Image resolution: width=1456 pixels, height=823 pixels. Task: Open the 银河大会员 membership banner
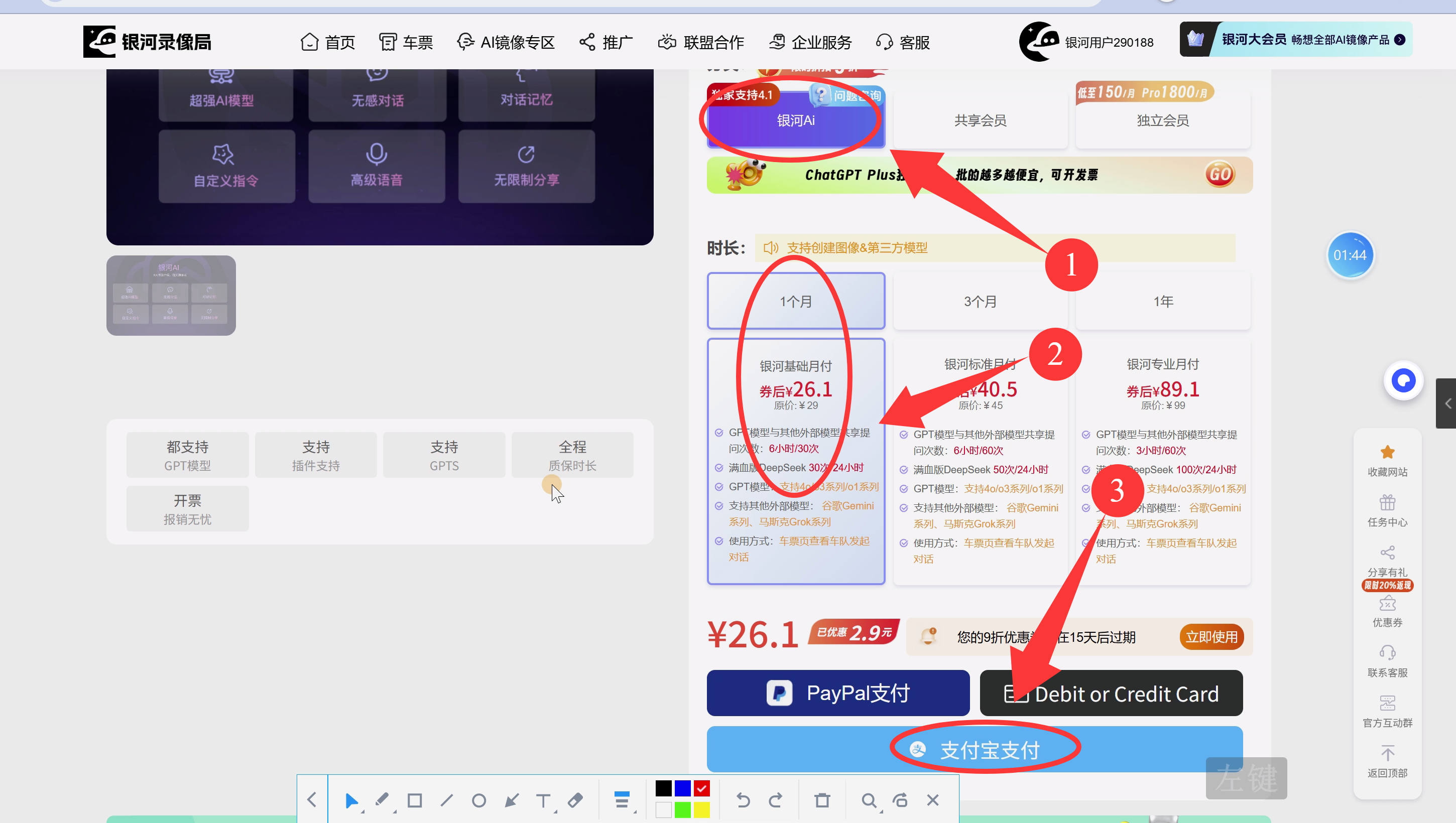point(1295,40)
